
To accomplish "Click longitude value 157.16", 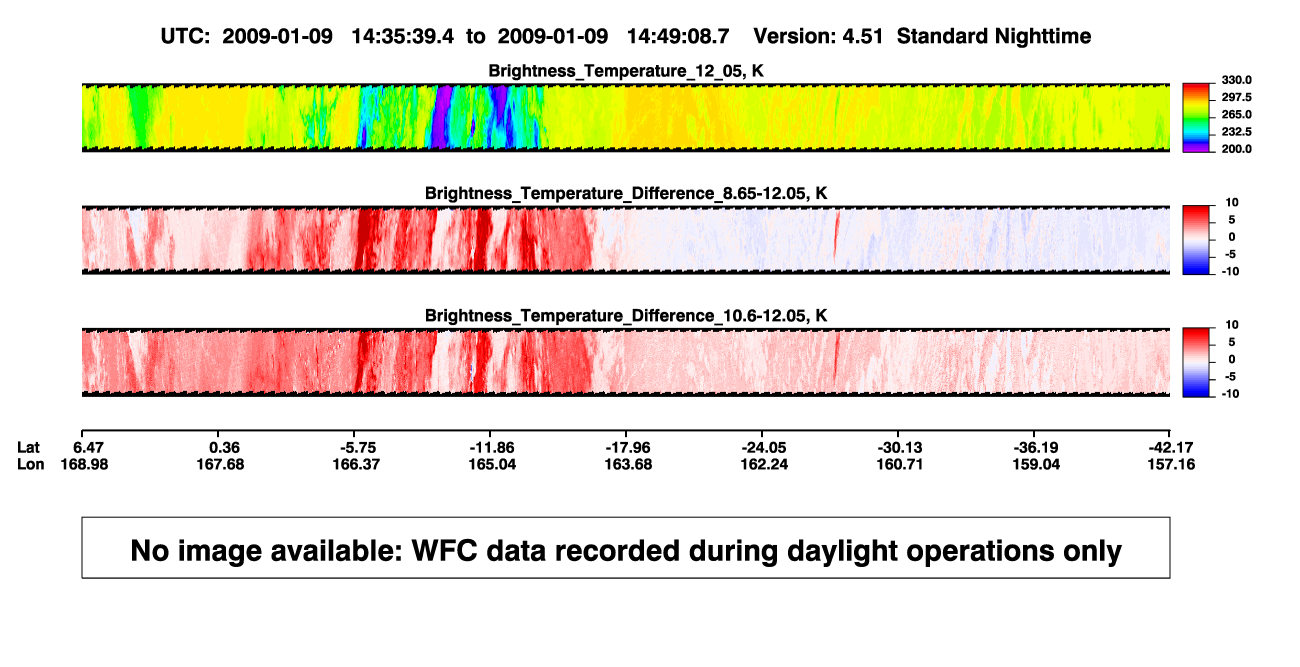I will (x=1171, y=464).
